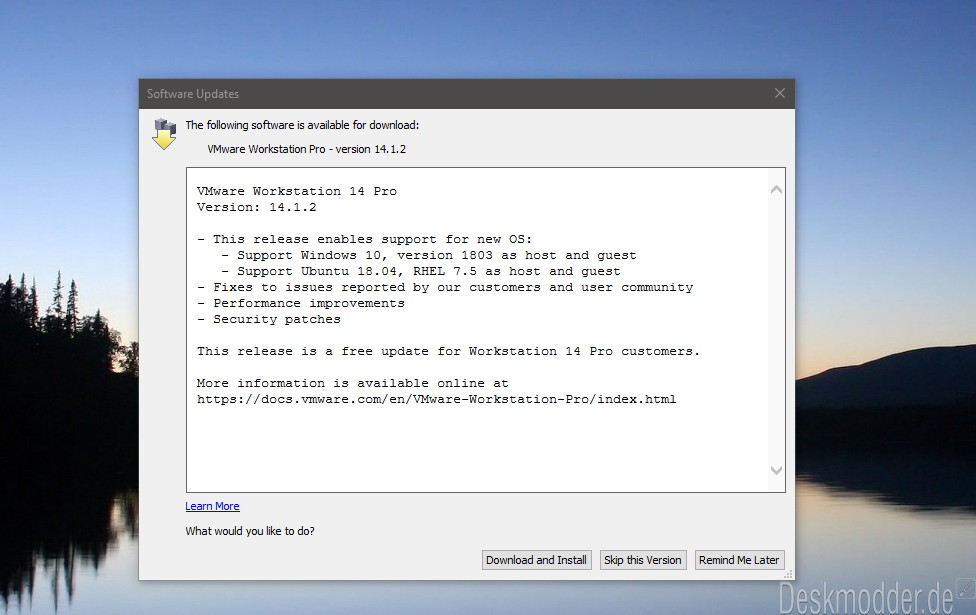Click the yellow download arrow icon
The width and height of the screenshot is (976, 615).
[x=164, y=134]
